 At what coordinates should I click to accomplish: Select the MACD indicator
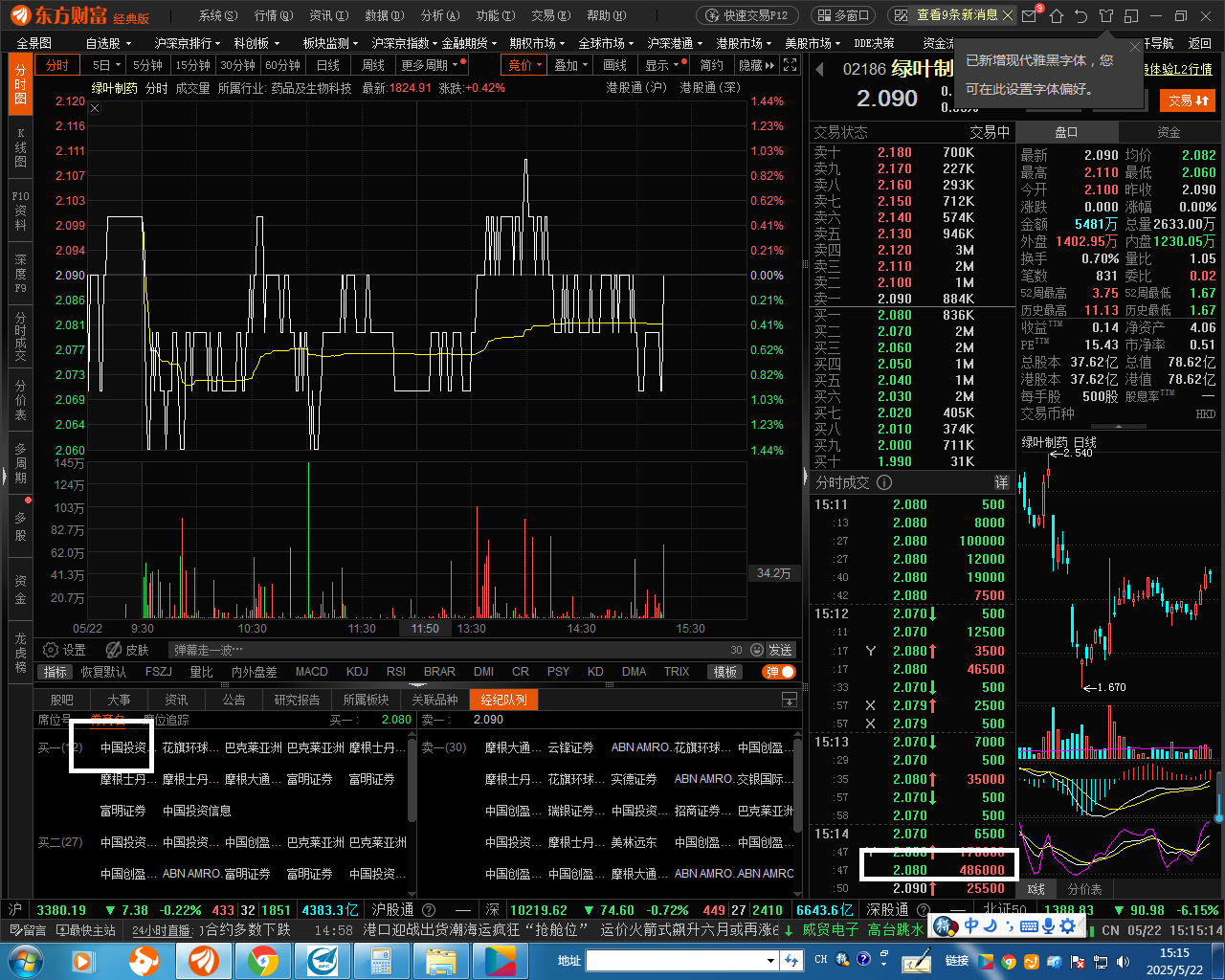(x=312, y=672)
